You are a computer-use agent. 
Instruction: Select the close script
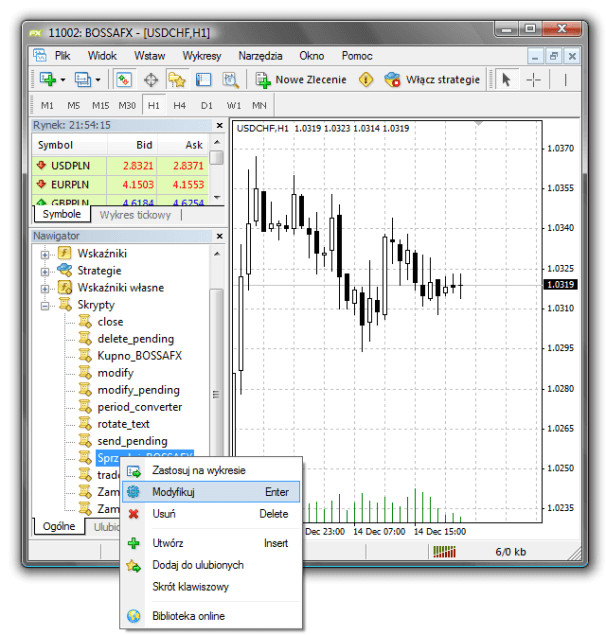coord(110,322)
